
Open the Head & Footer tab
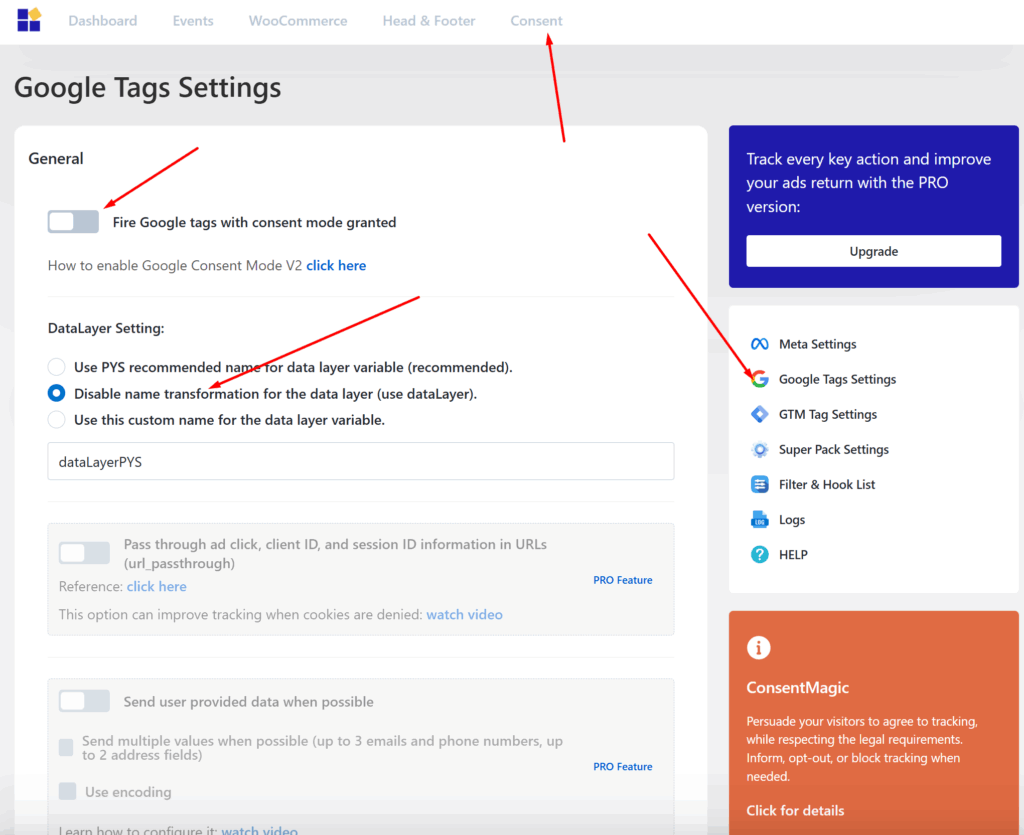[428, 21]
